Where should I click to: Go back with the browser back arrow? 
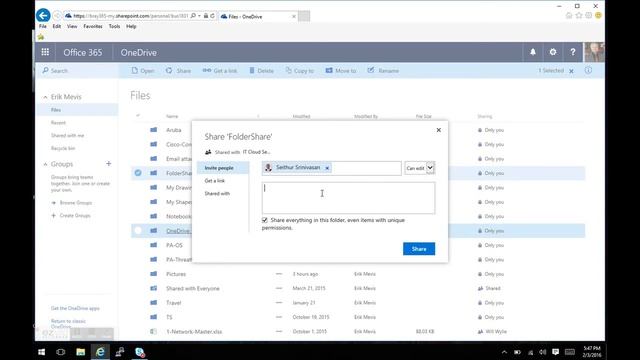pos(43,16)
